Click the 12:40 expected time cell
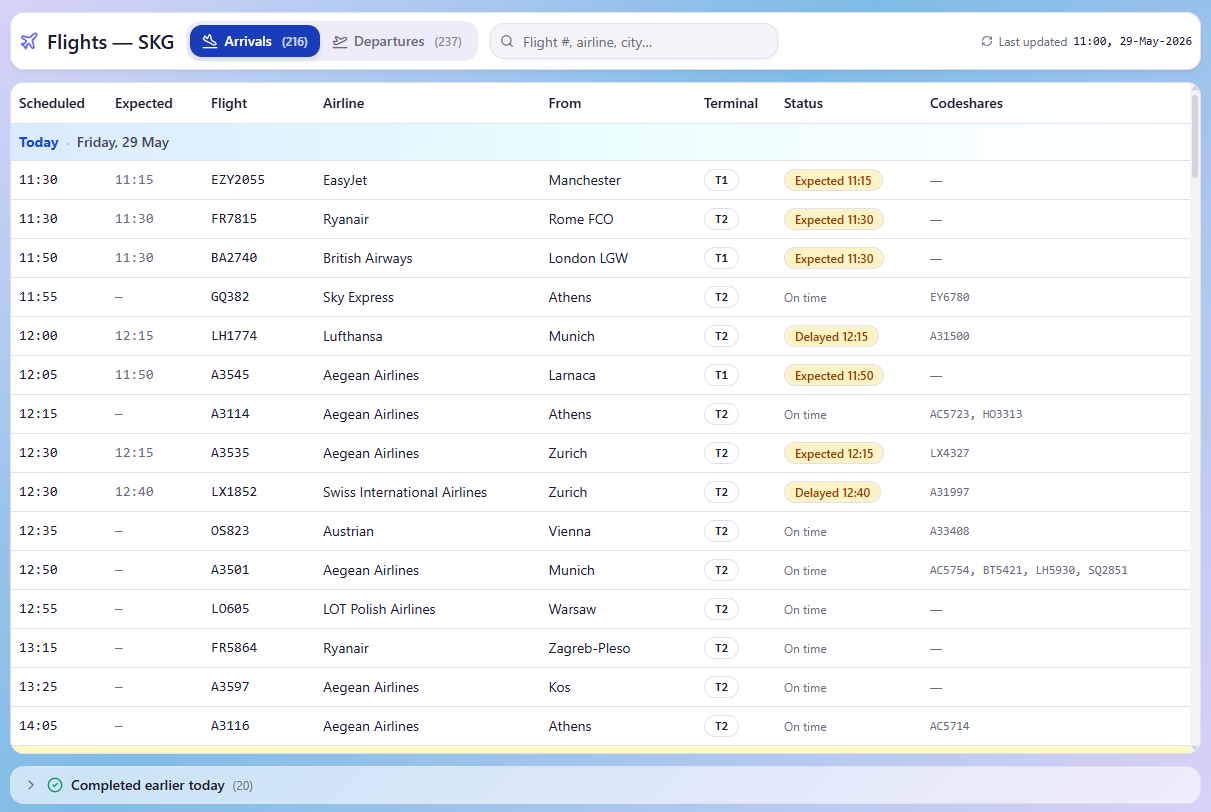The width and height of the screenshot is (1211, 812). (x=134, y=492)
